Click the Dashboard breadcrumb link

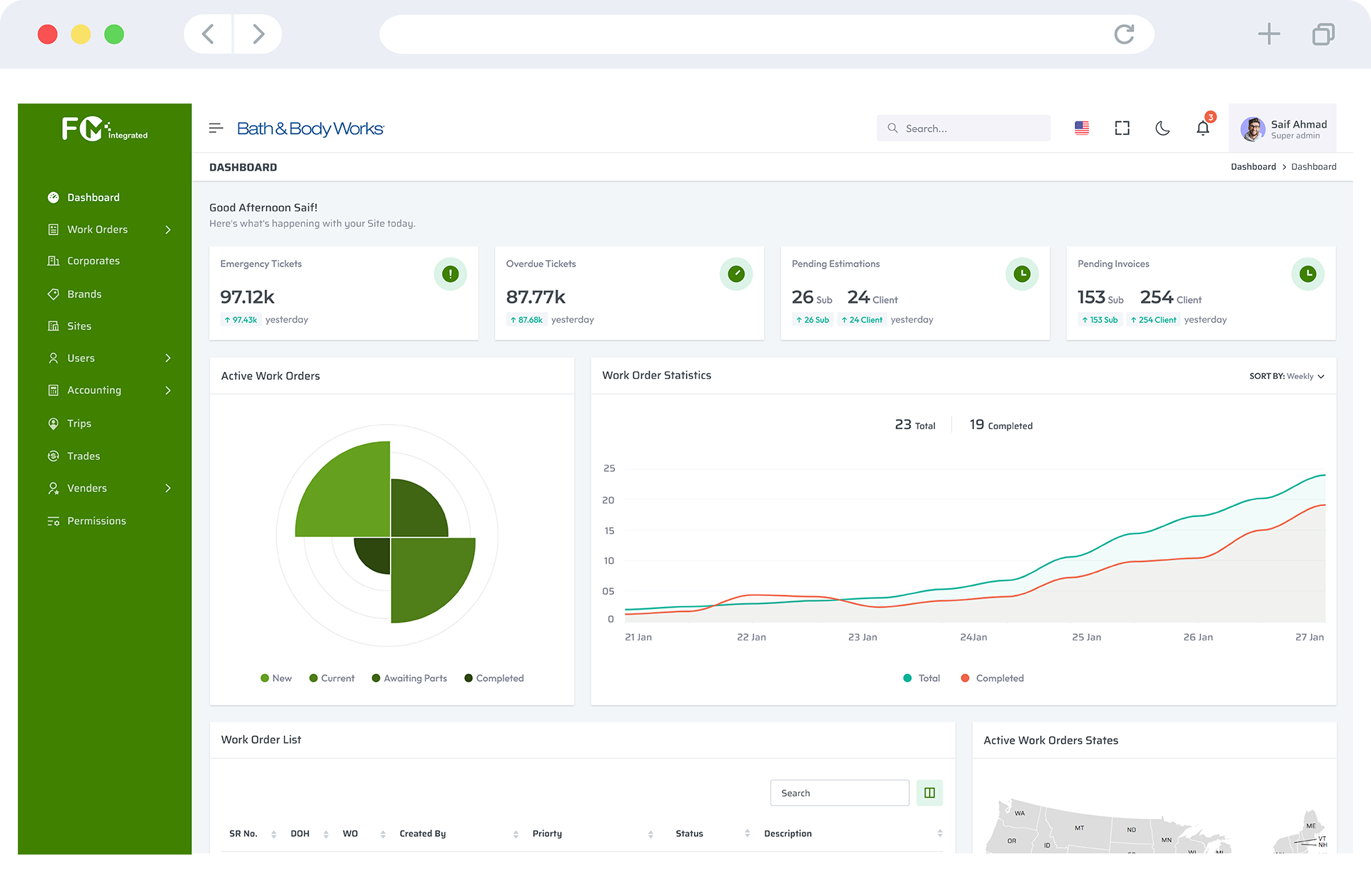pos(1252,166)
